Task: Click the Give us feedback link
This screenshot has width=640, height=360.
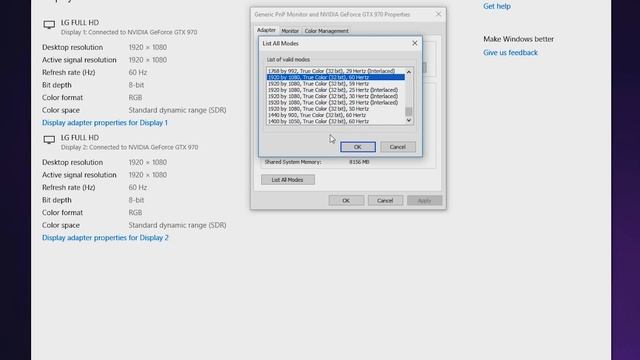Action: (510, 53)
